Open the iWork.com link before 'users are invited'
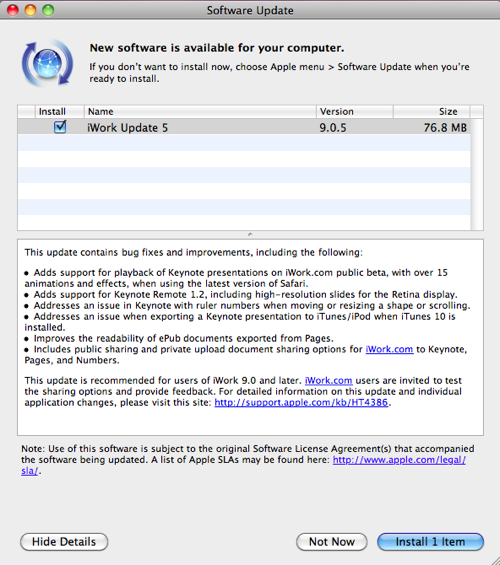The height and width of the screenshot is (565, 500). click(328, 381)
